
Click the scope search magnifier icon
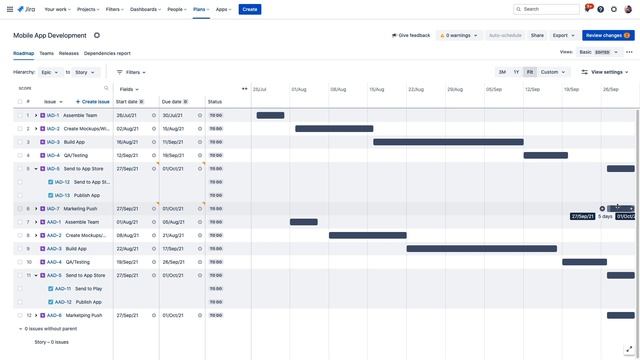(106, 88)
